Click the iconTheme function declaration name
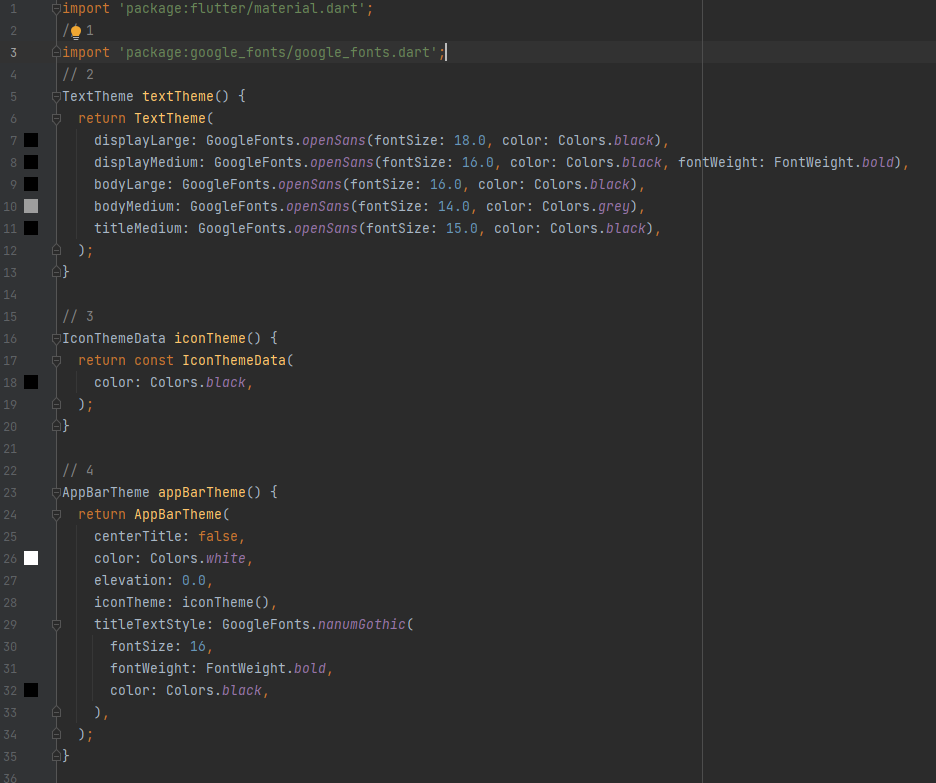Screen dimensions: 936x783 [210, 338]
